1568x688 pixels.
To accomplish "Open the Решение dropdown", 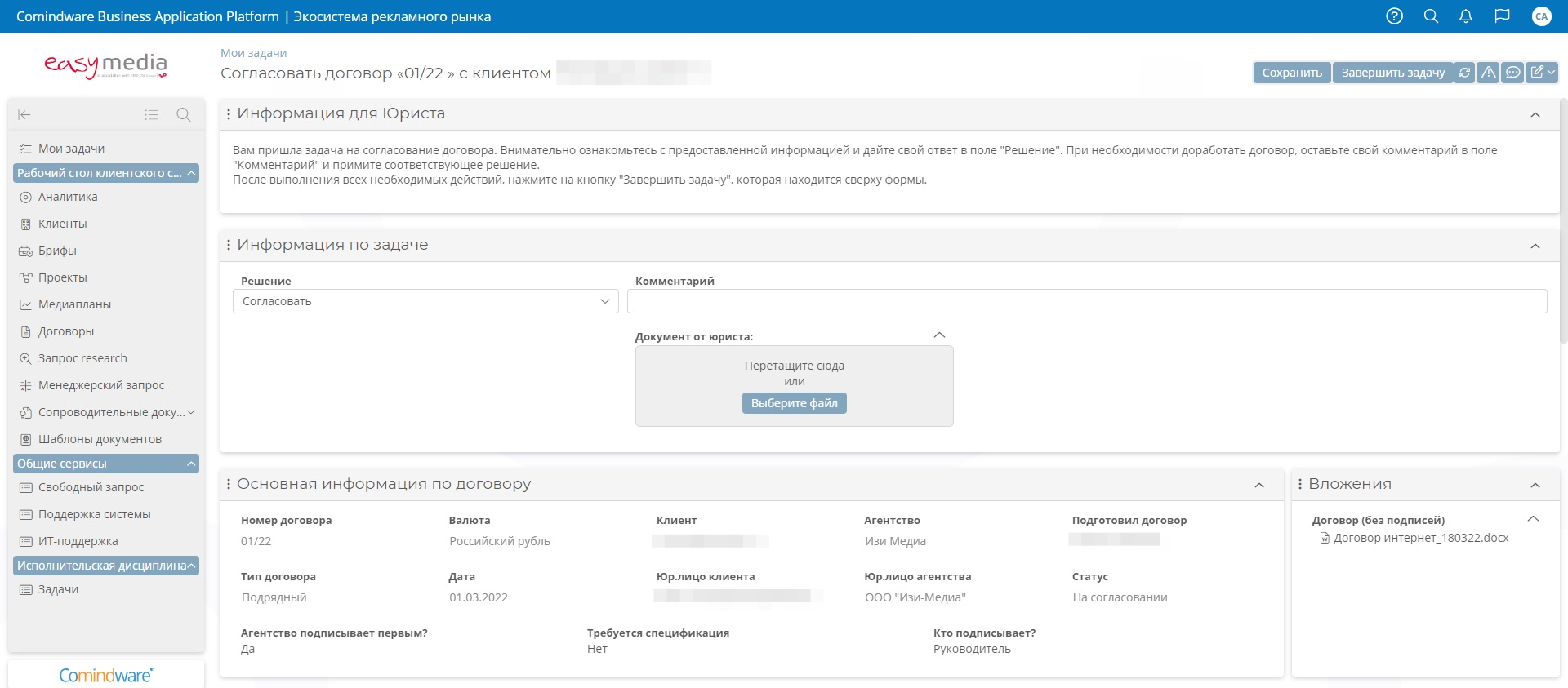I will tap(425, 301).
